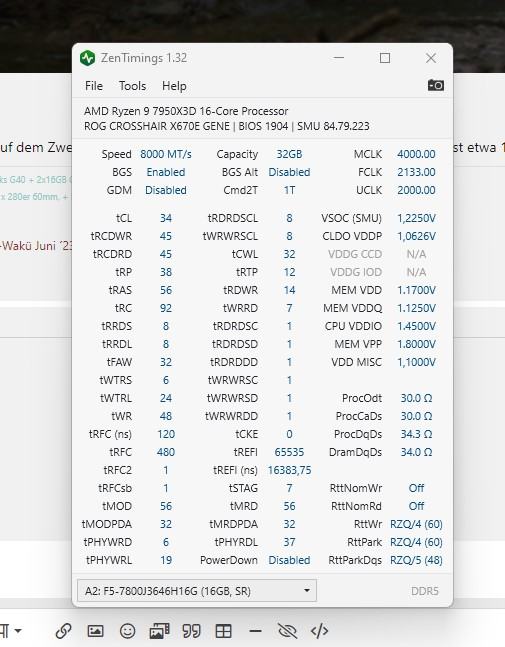Click the MEM VPP value 1.8000V

point(416,344)
